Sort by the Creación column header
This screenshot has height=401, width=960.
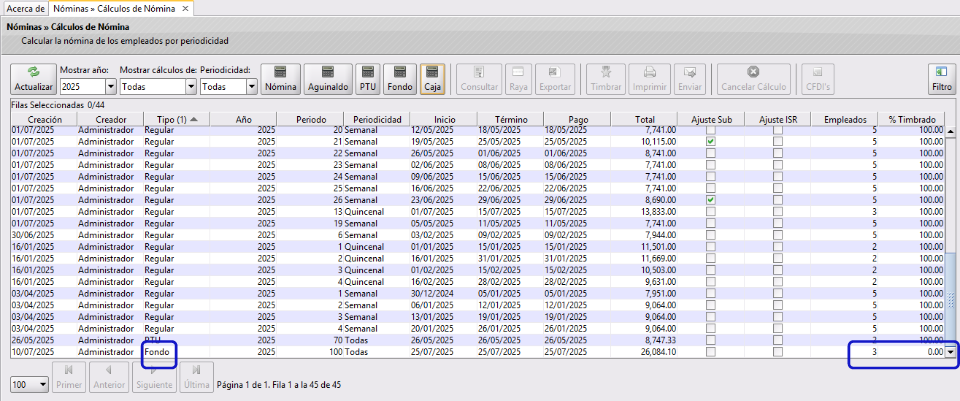coord(45,119)
